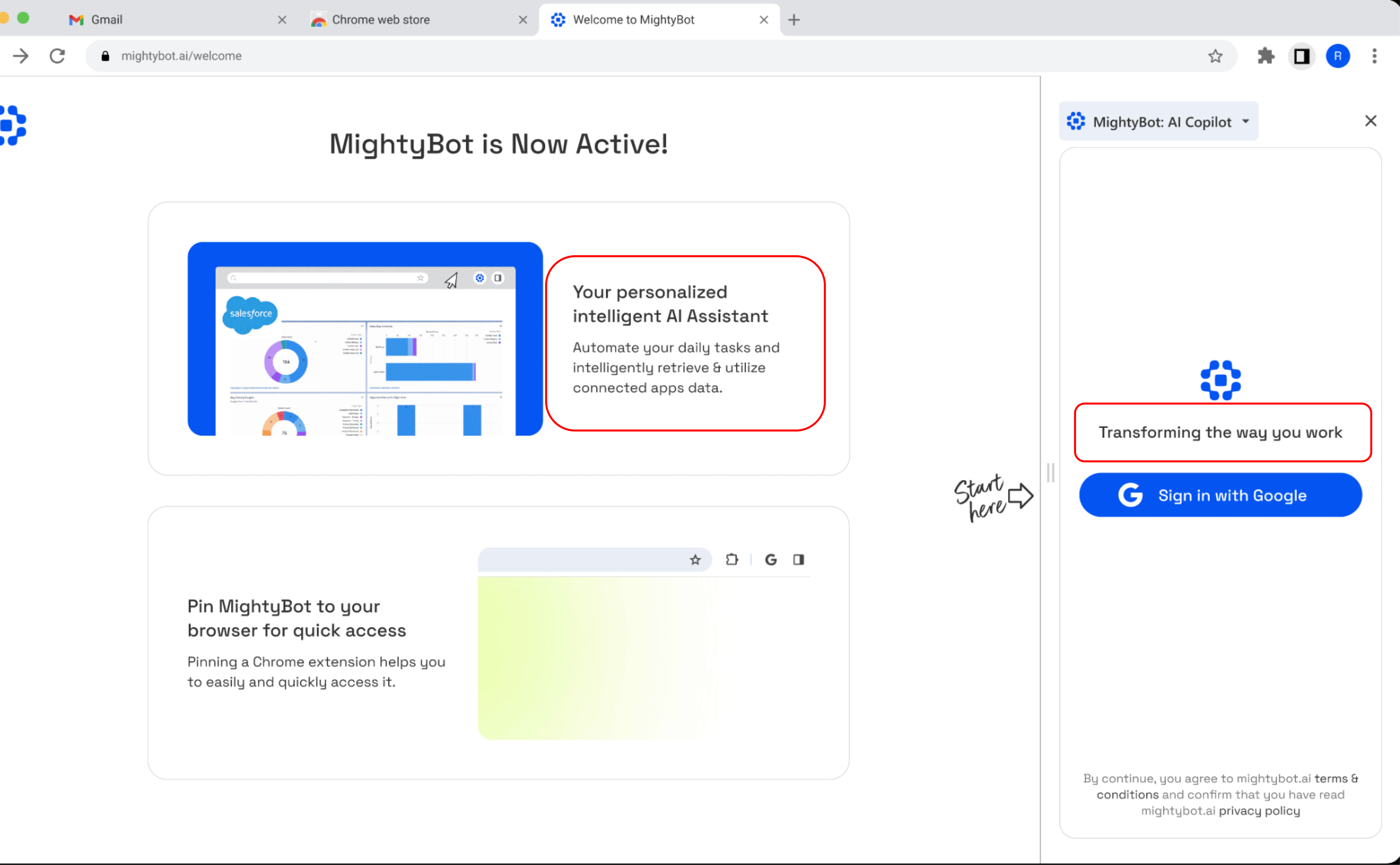1400x865 pixels.
Task: Click the Salesforce dashboard preview image
Action: point(365,339)
